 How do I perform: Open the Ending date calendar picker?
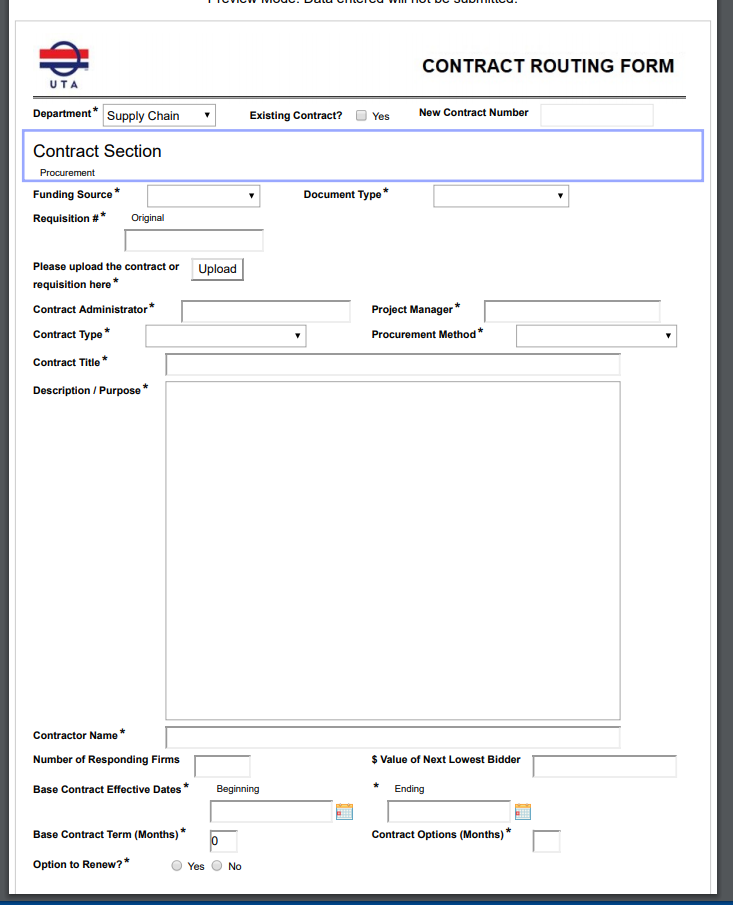coord(523,811)
